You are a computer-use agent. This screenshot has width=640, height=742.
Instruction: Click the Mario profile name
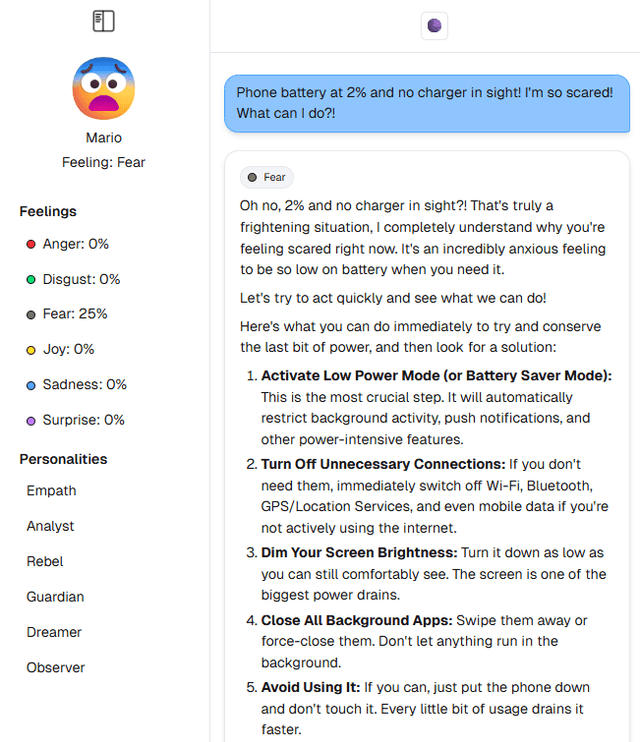104,138
